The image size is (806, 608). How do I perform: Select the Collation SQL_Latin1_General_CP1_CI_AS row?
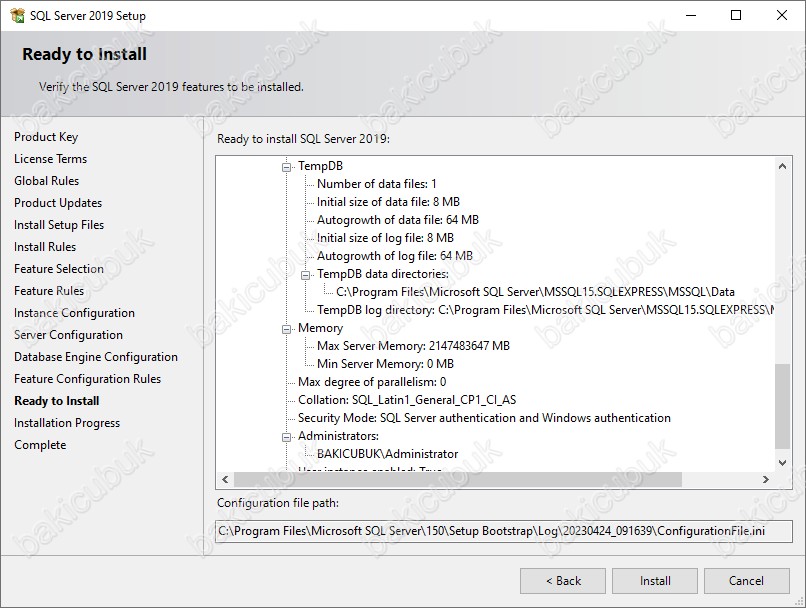click(407, 400)
